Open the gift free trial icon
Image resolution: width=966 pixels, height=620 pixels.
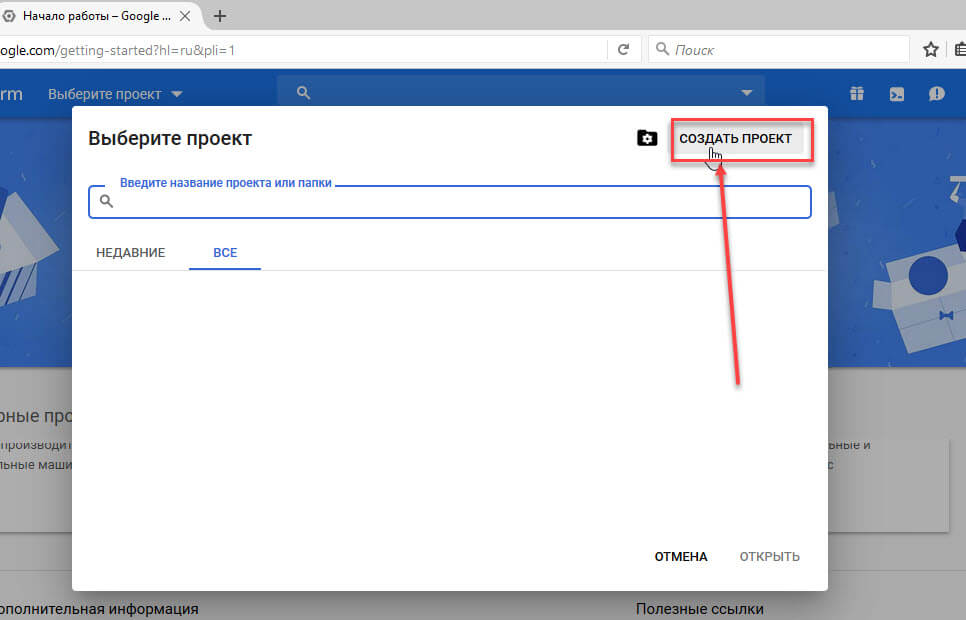coord(857,94)
